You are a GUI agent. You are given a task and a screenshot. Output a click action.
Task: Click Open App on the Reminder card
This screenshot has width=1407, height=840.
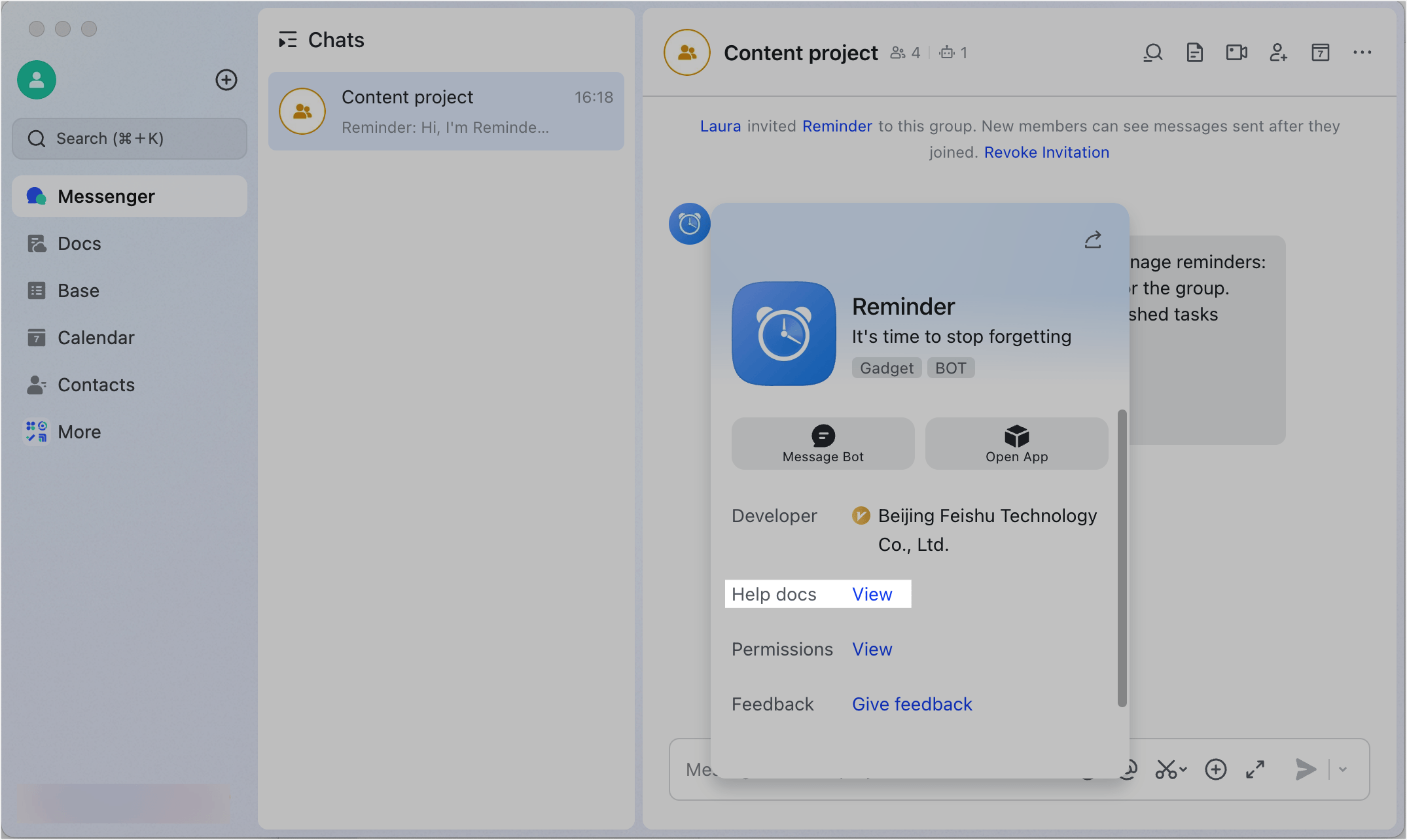(x=1016, y=444)
